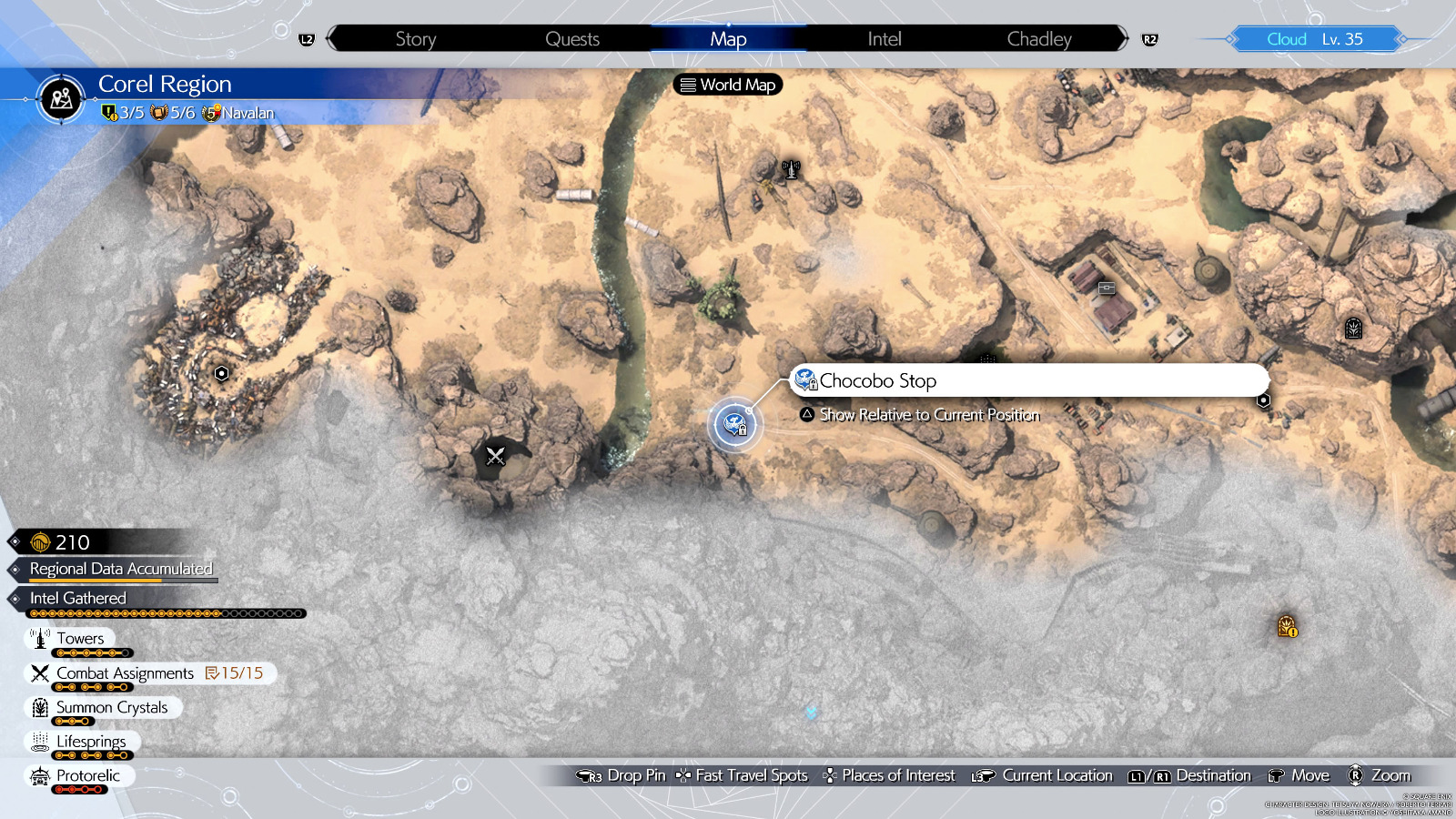Click the crossed swords combat marker on map
Screen dimensions: 1456x819
point(495,456)
